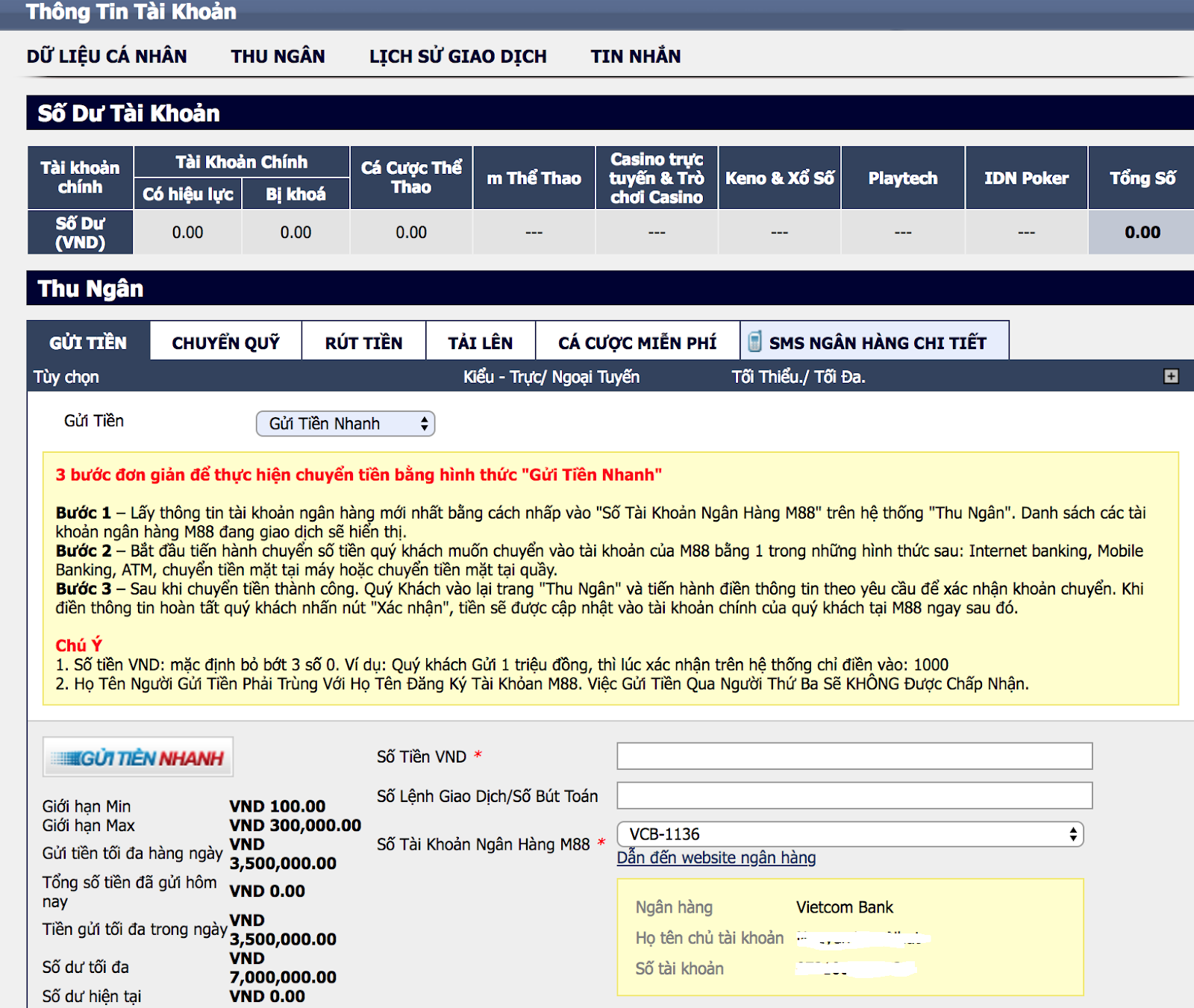Click the IDN Poker column header
Viewport: 1194px width, 1008px height.
[1026, 178]
